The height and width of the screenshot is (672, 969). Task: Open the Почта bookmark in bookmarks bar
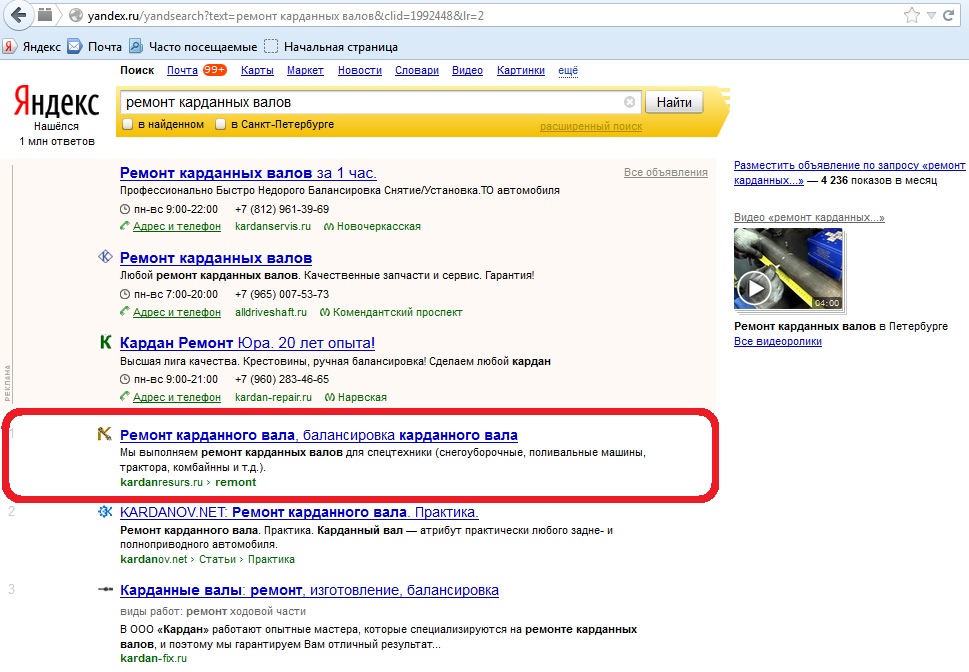click(x=95, y=46)
